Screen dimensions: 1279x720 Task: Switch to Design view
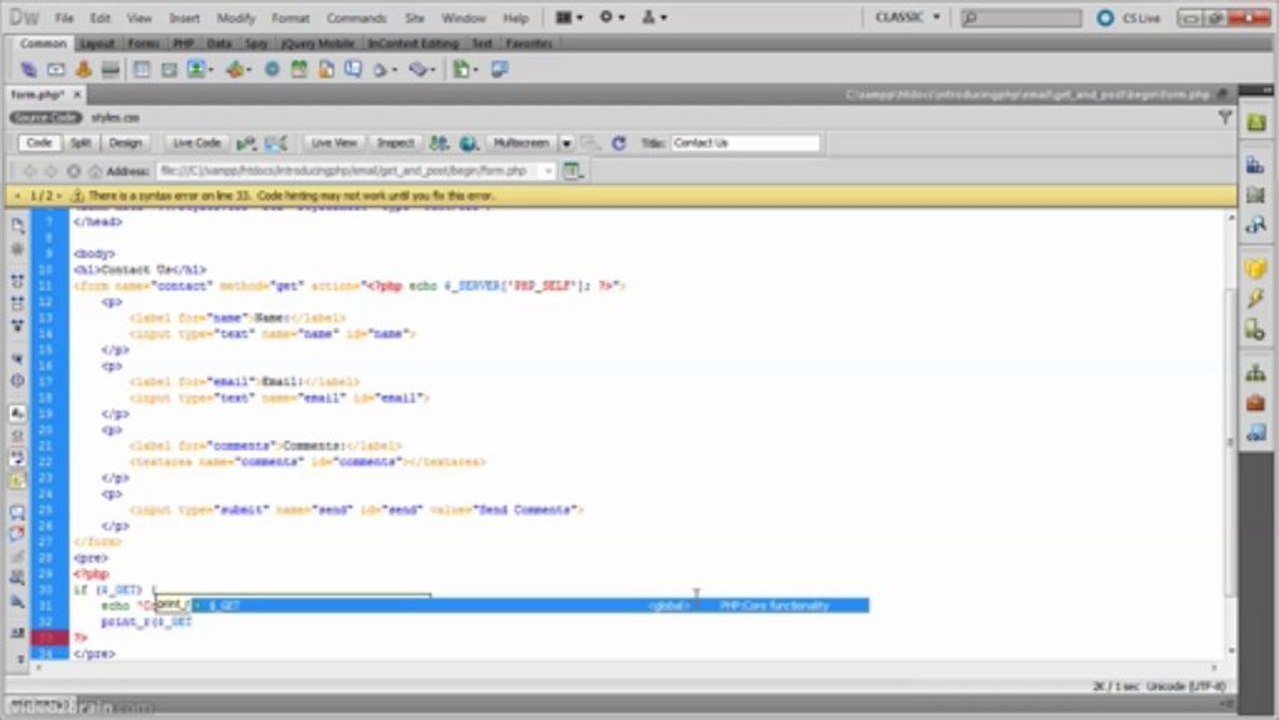[125, 143]
